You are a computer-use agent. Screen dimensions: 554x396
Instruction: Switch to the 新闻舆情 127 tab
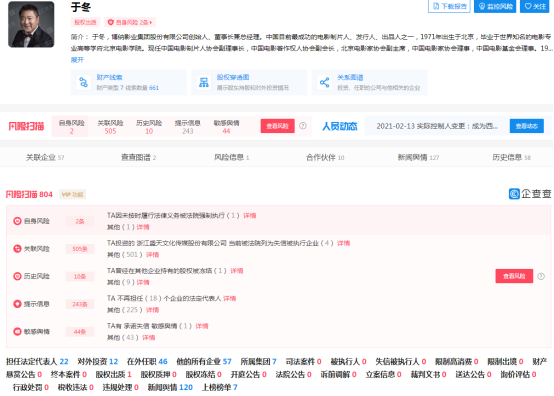click(418, 158)
